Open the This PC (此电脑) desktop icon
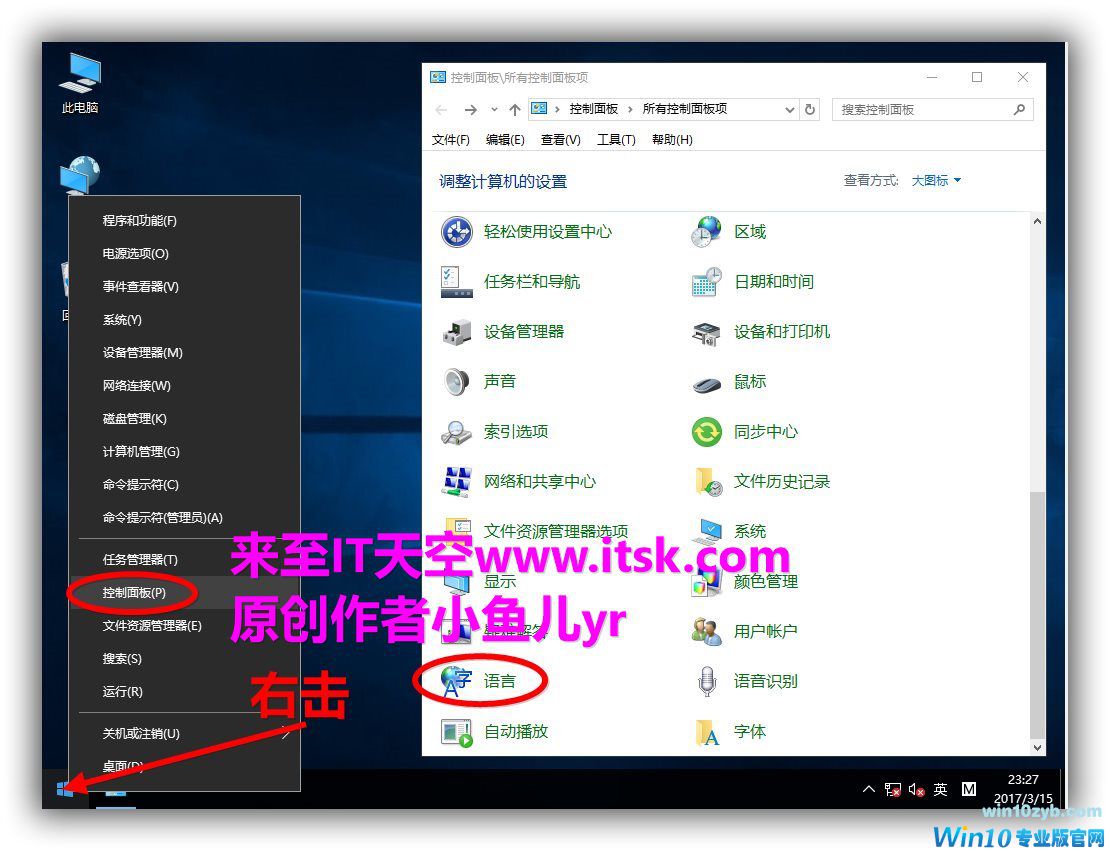 (x=80, y=84)
